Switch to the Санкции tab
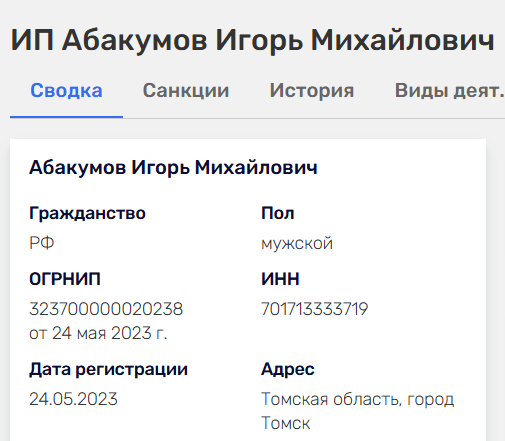The width and height of the screenshot is (505, 441). point(186,91)
